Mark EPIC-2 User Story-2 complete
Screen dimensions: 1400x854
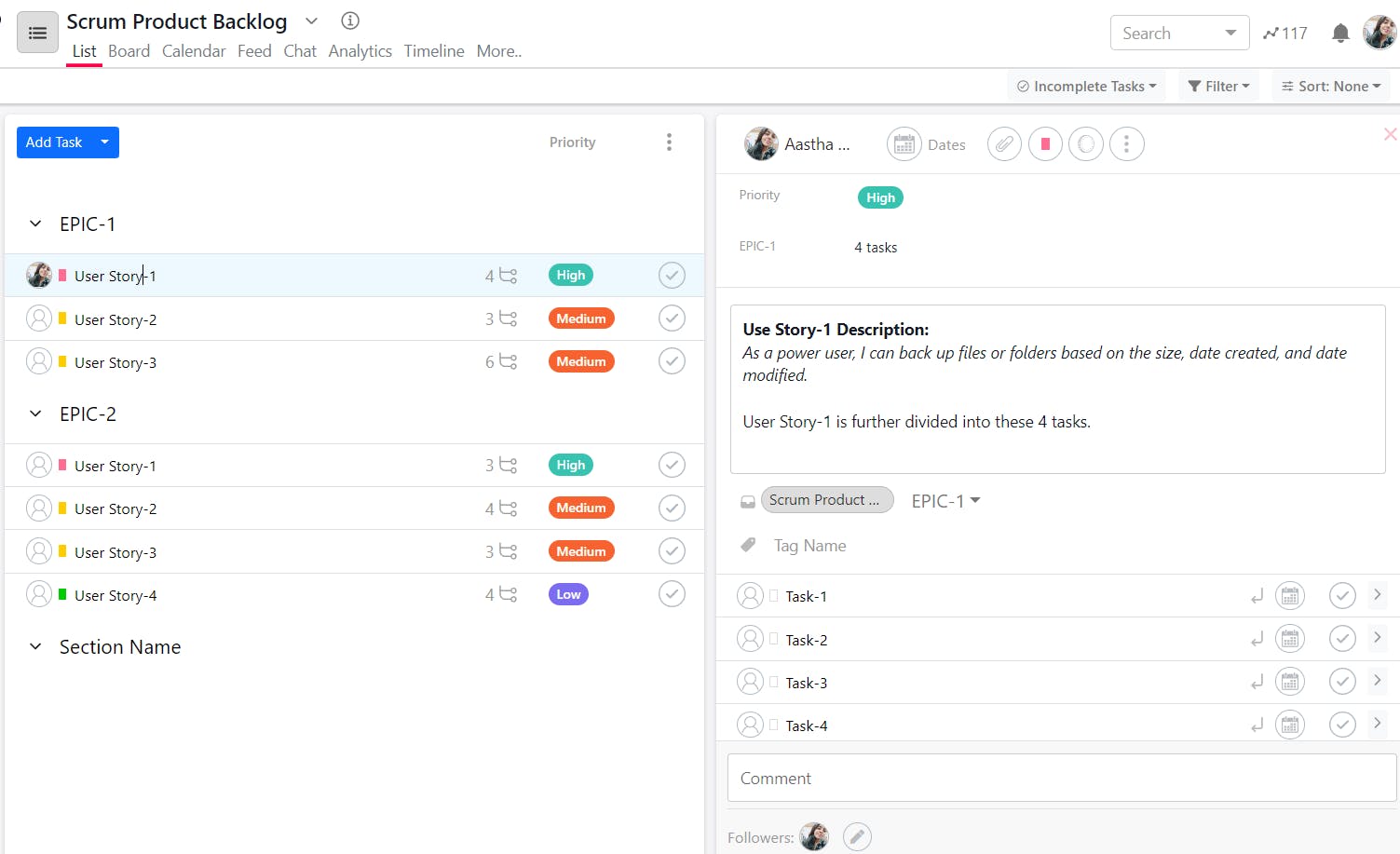(x=672, y=508)
